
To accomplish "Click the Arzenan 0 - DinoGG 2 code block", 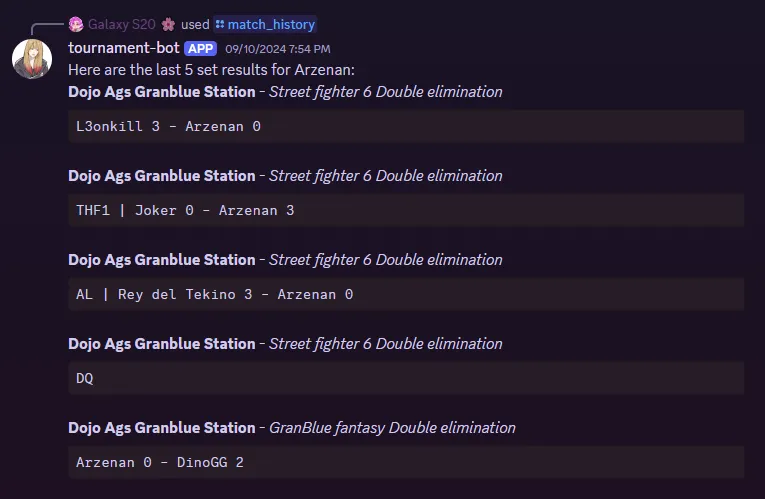I will click(406, 462).
